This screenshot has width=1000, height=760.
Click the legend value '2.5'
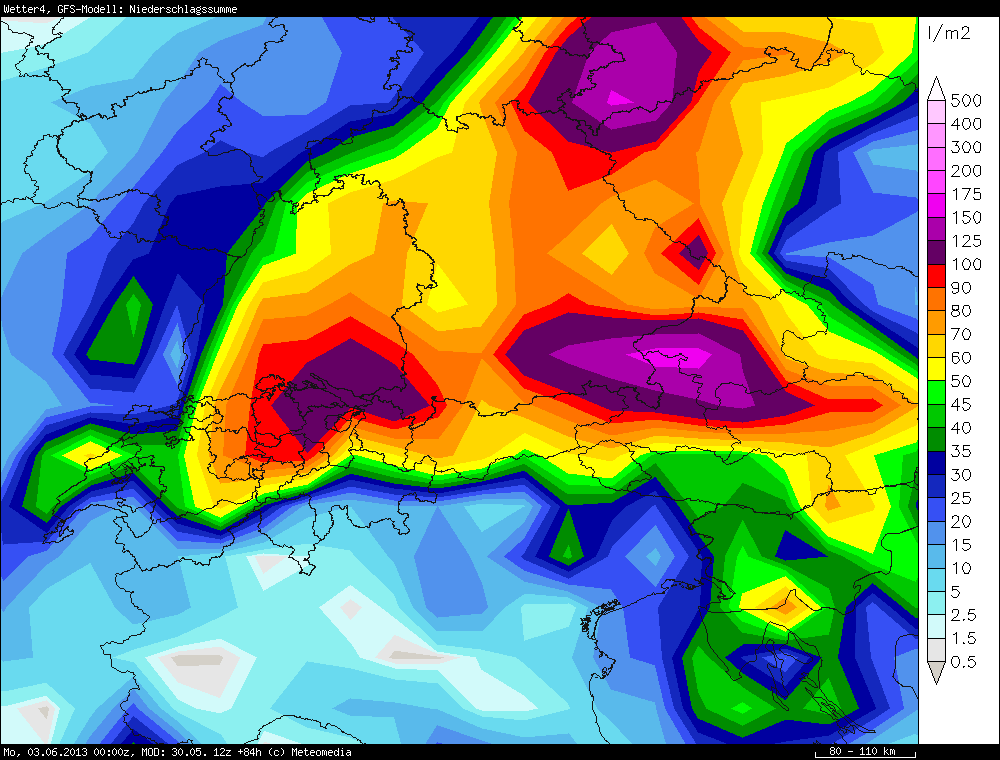point(964,616)
